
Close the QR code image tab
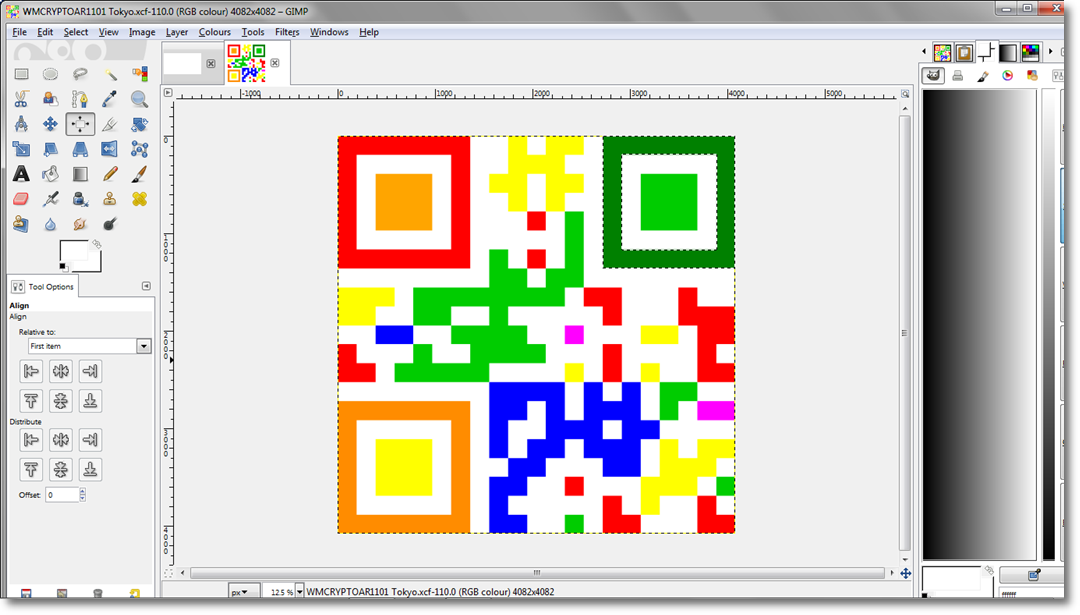point(275,63)
